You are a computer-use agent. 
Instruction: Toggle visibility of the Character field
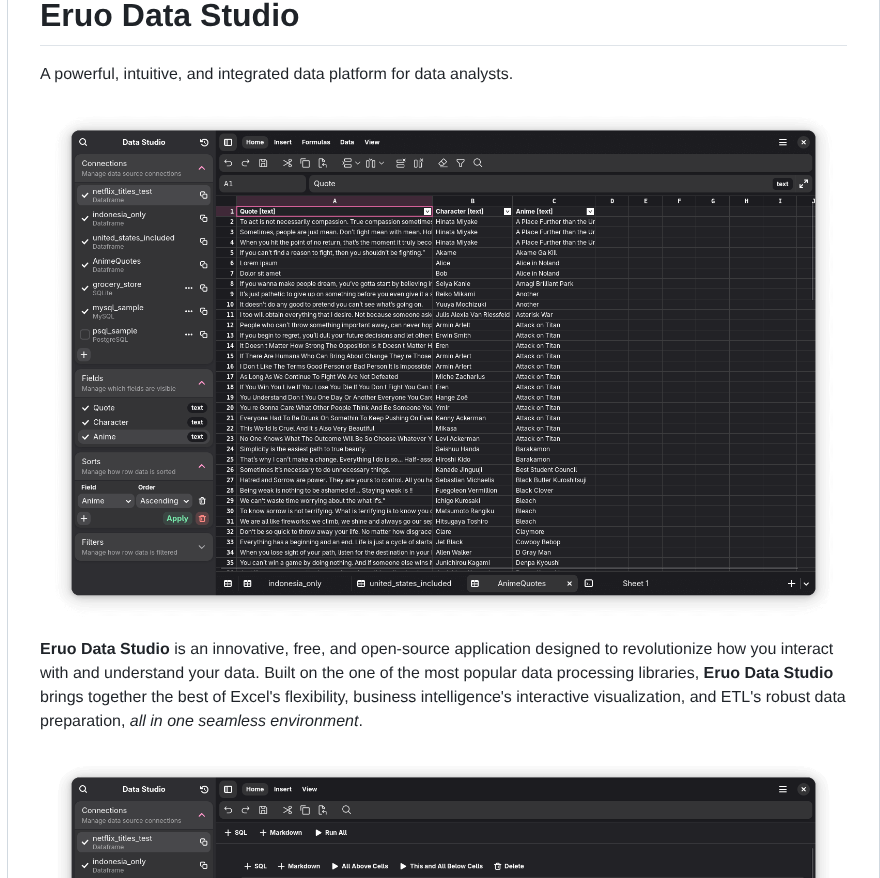click(x=85, y=422)
